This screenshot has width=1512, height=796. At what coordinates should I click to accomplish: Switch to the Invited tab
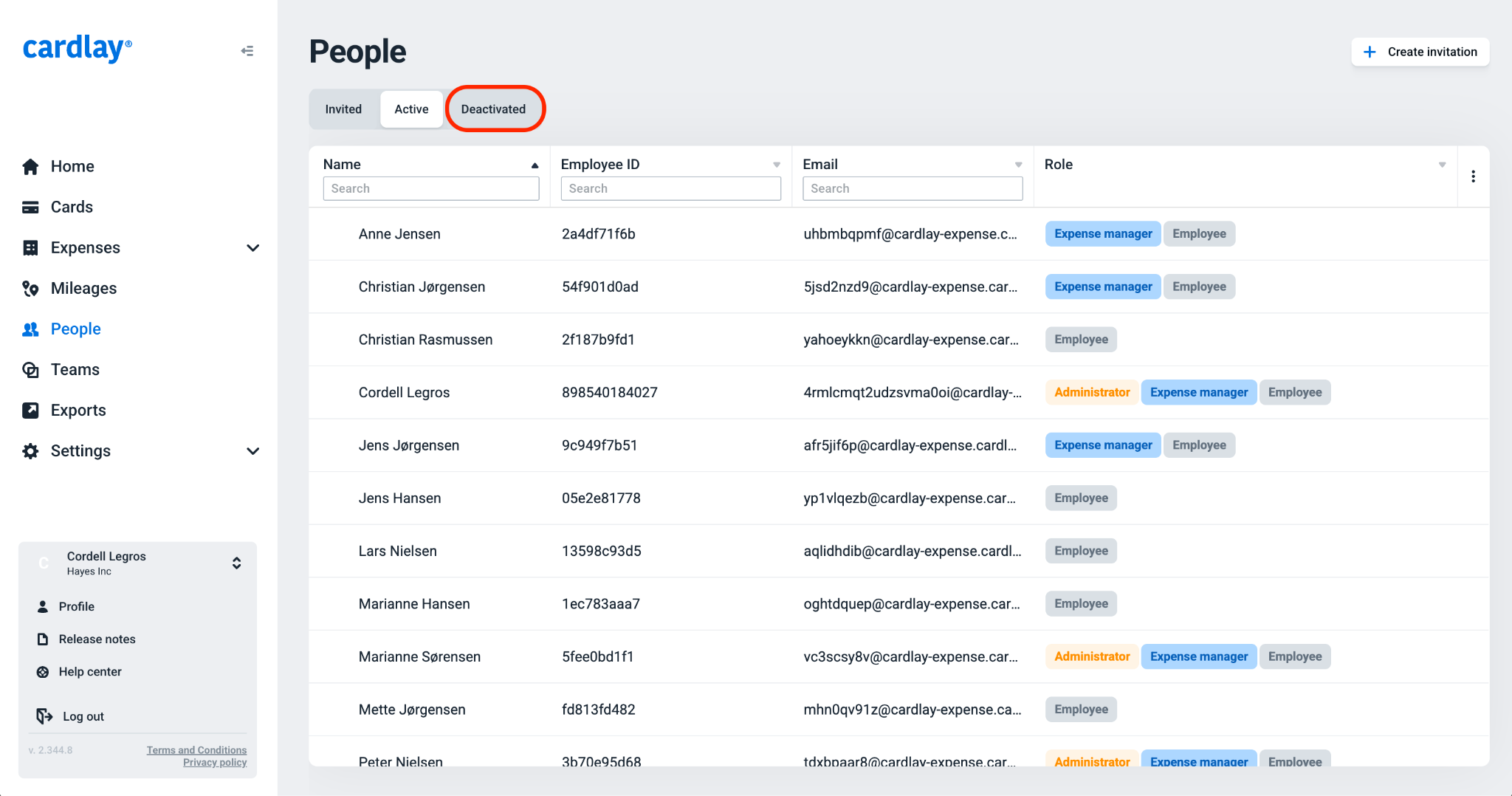(343, 109)
